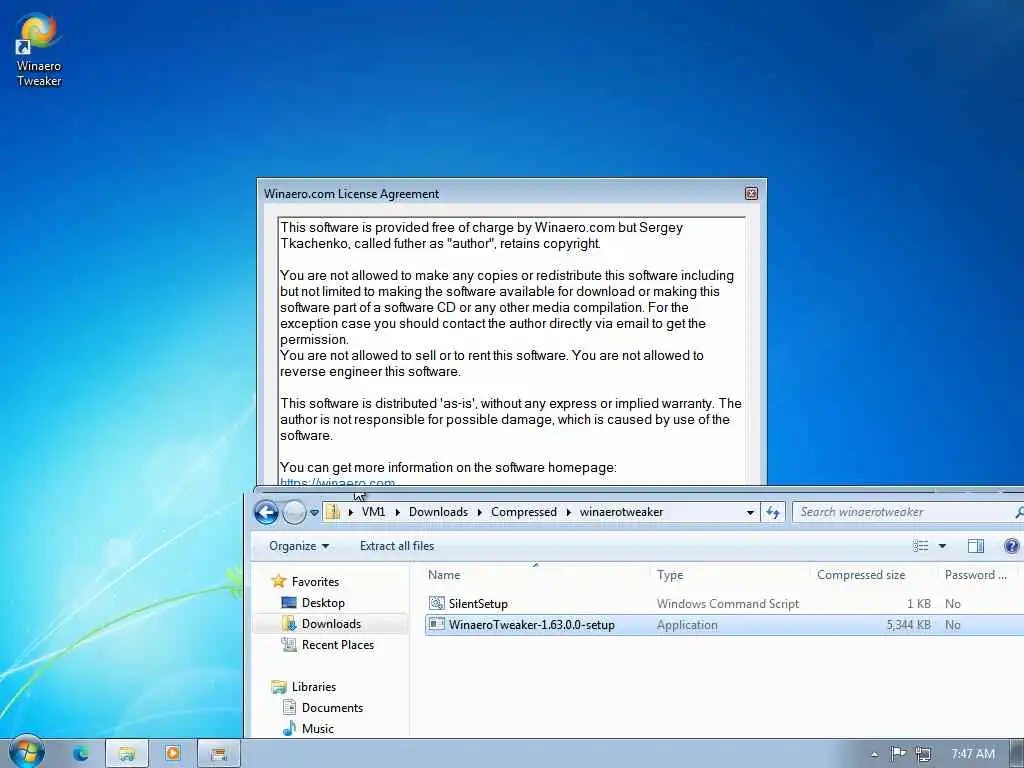
Task: Open Windows Media Player from taskbar
Action: 172,754
